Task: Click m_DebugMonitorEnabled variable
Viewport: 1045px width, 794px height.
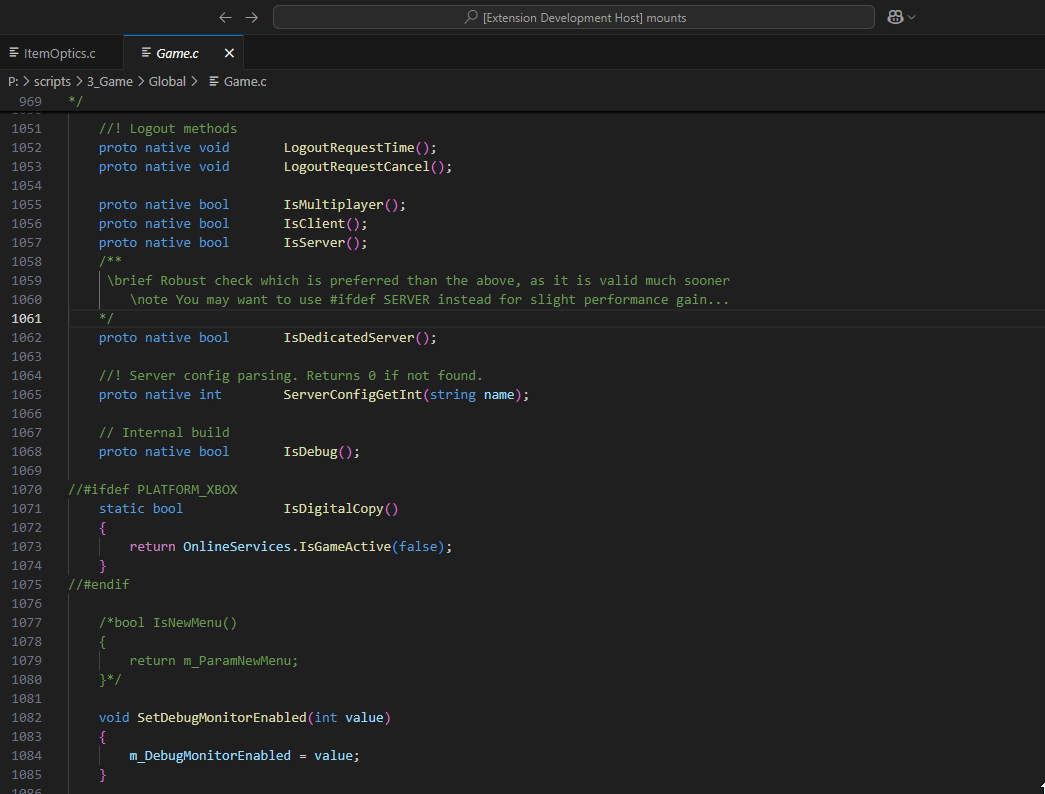Action: [x=210, y=755]
